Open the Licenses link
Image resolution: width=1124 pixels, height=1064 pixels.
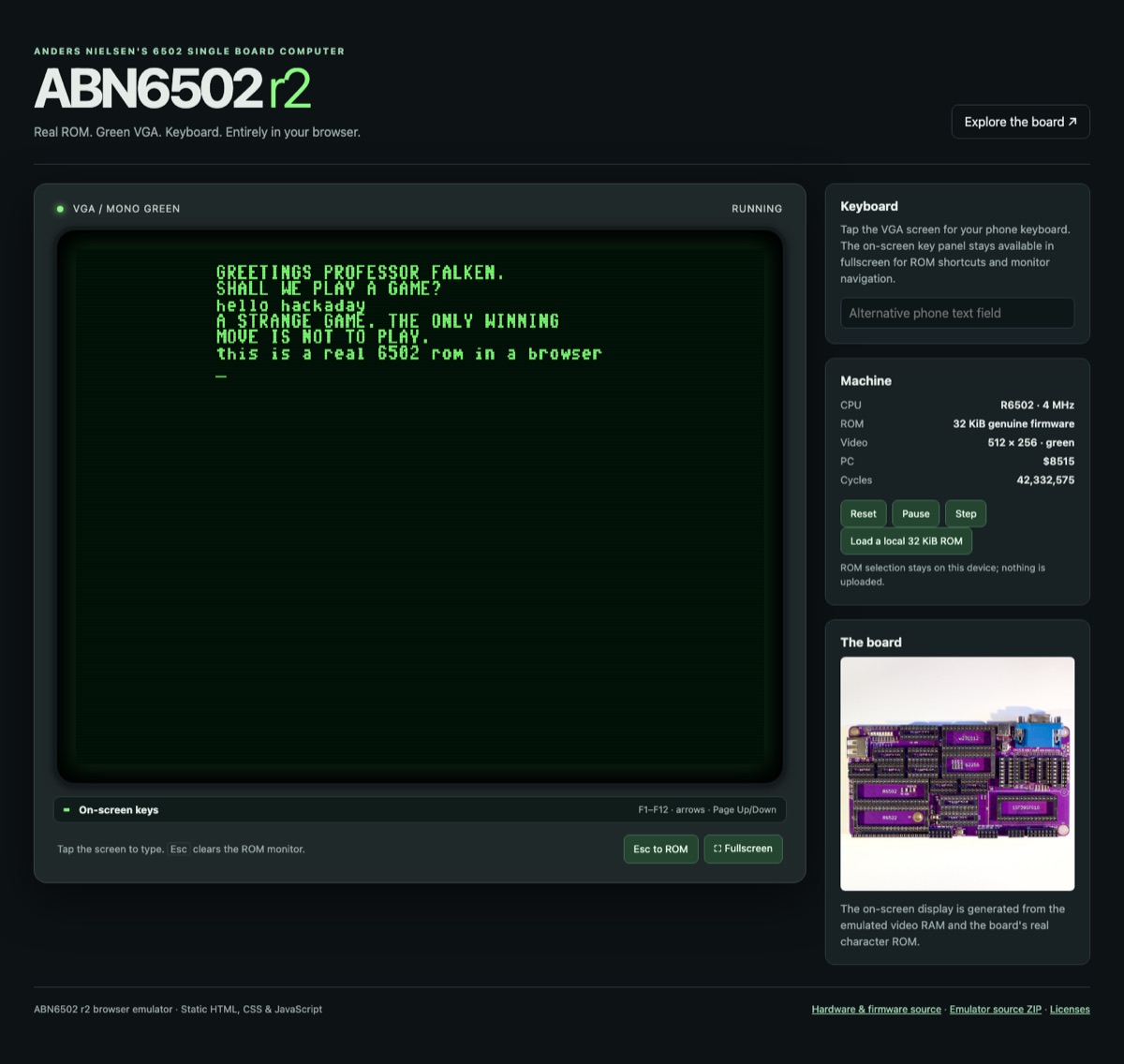click(x=1069, y=1009)
